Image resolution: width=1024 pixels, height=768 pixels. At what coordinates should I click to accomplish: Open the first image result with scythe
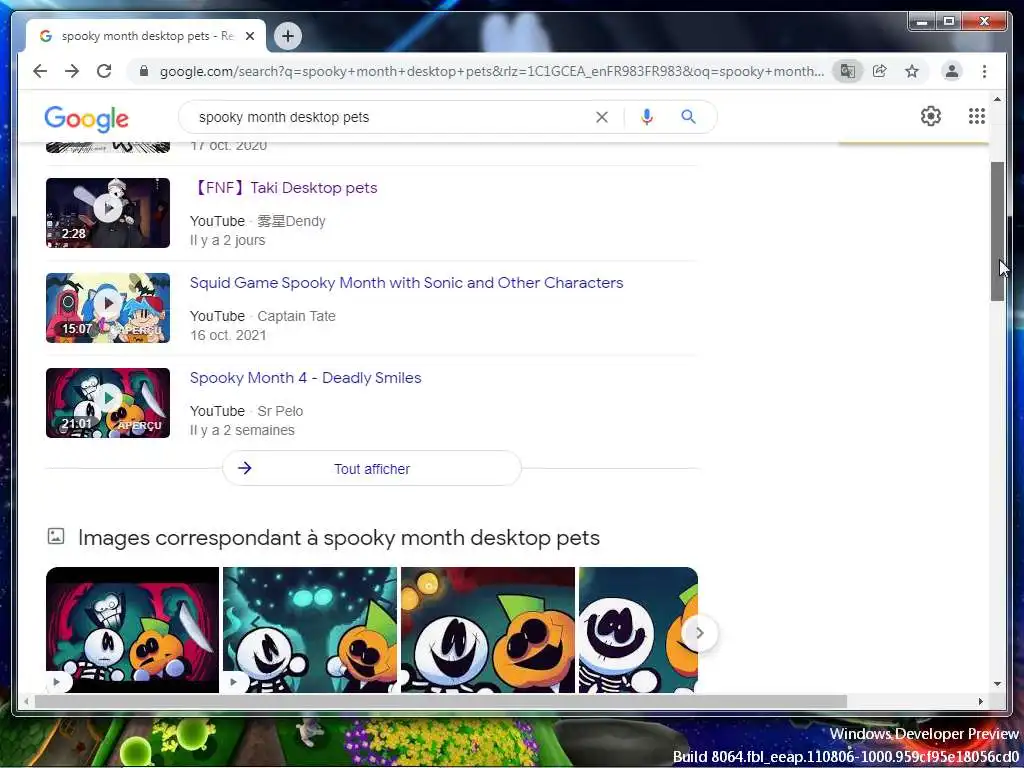(x=133, y=630)
